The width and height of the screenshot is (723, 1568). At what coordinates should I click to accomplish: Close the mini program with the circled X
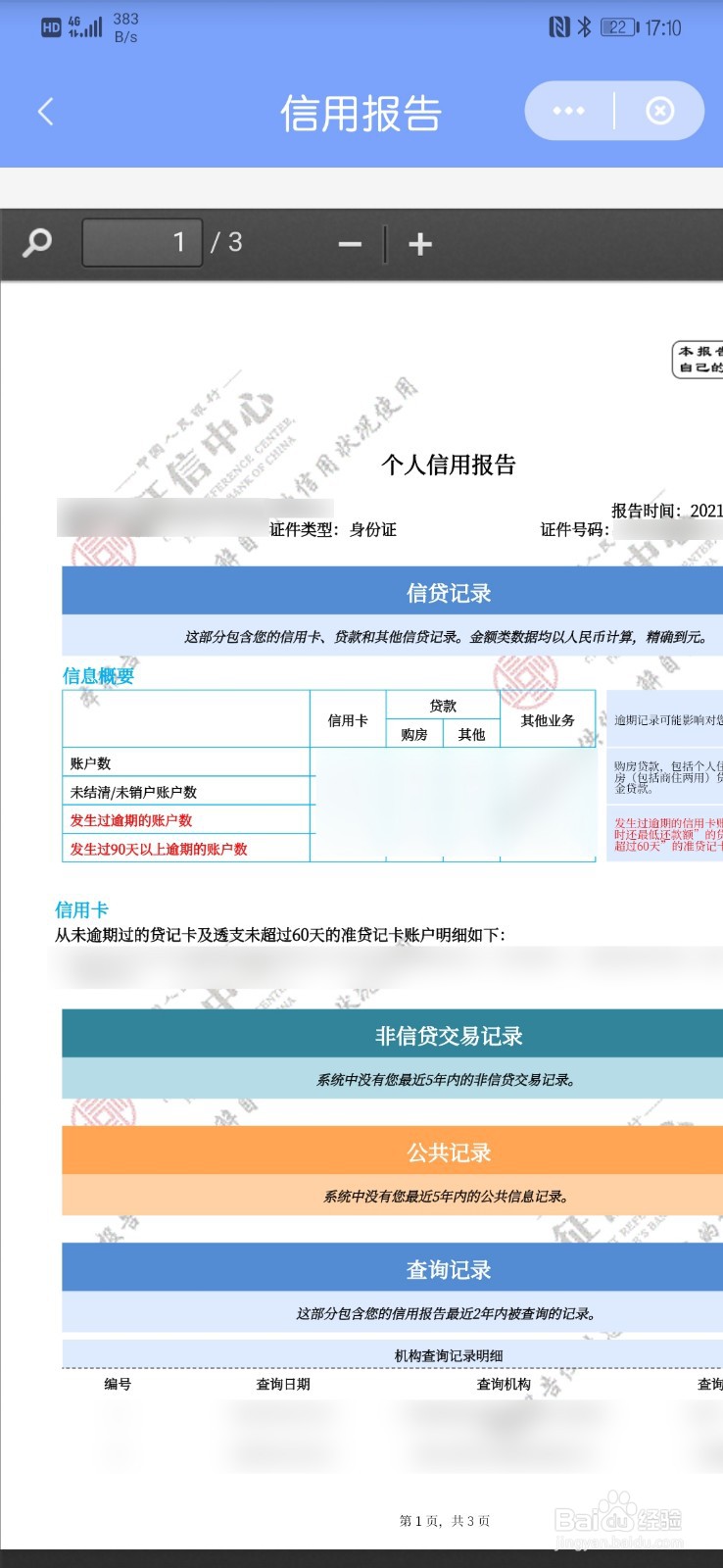coord(660,111)
